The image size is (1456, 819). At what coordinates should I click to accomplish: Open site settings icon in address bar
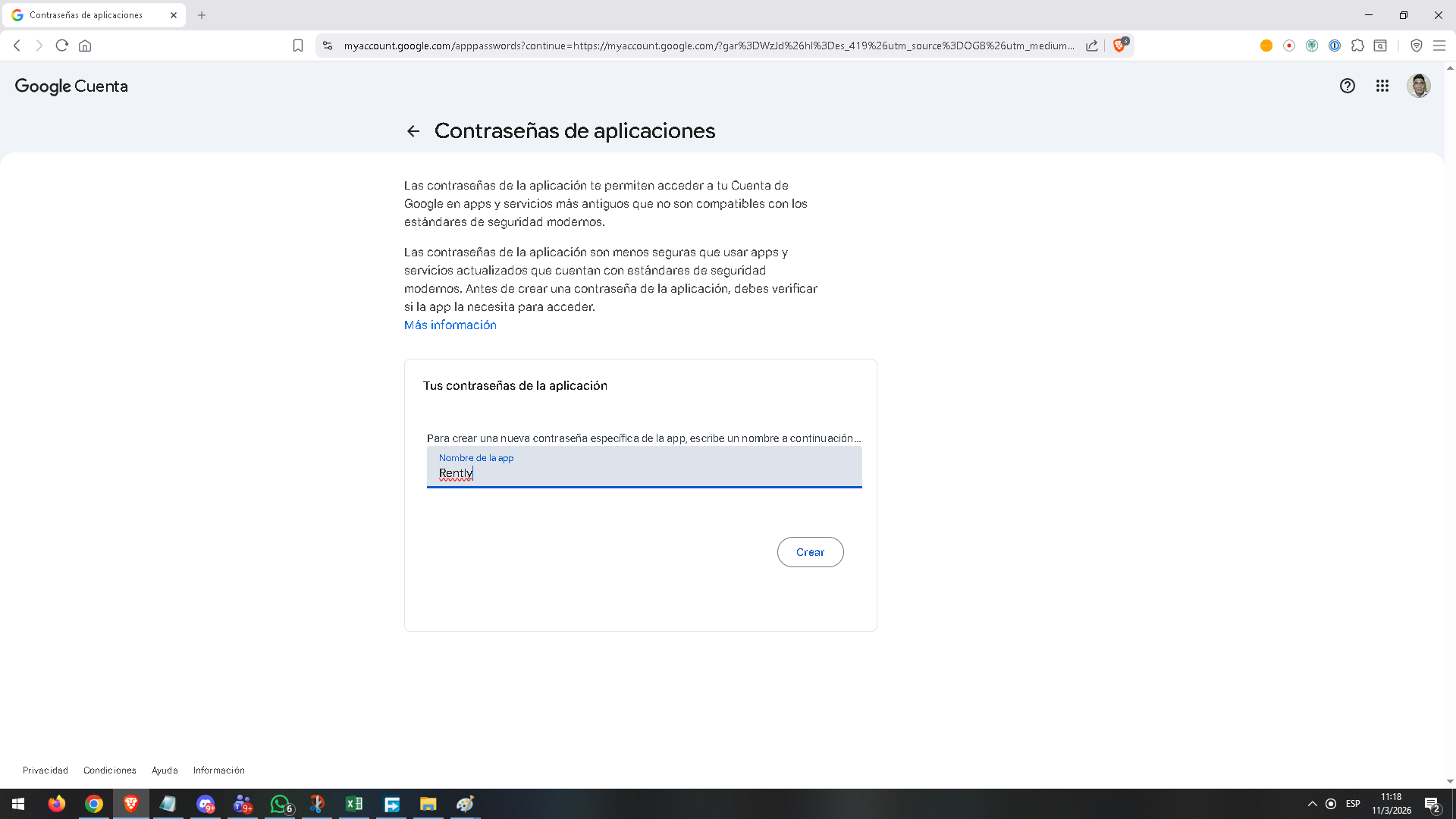(x=328, y=45)
